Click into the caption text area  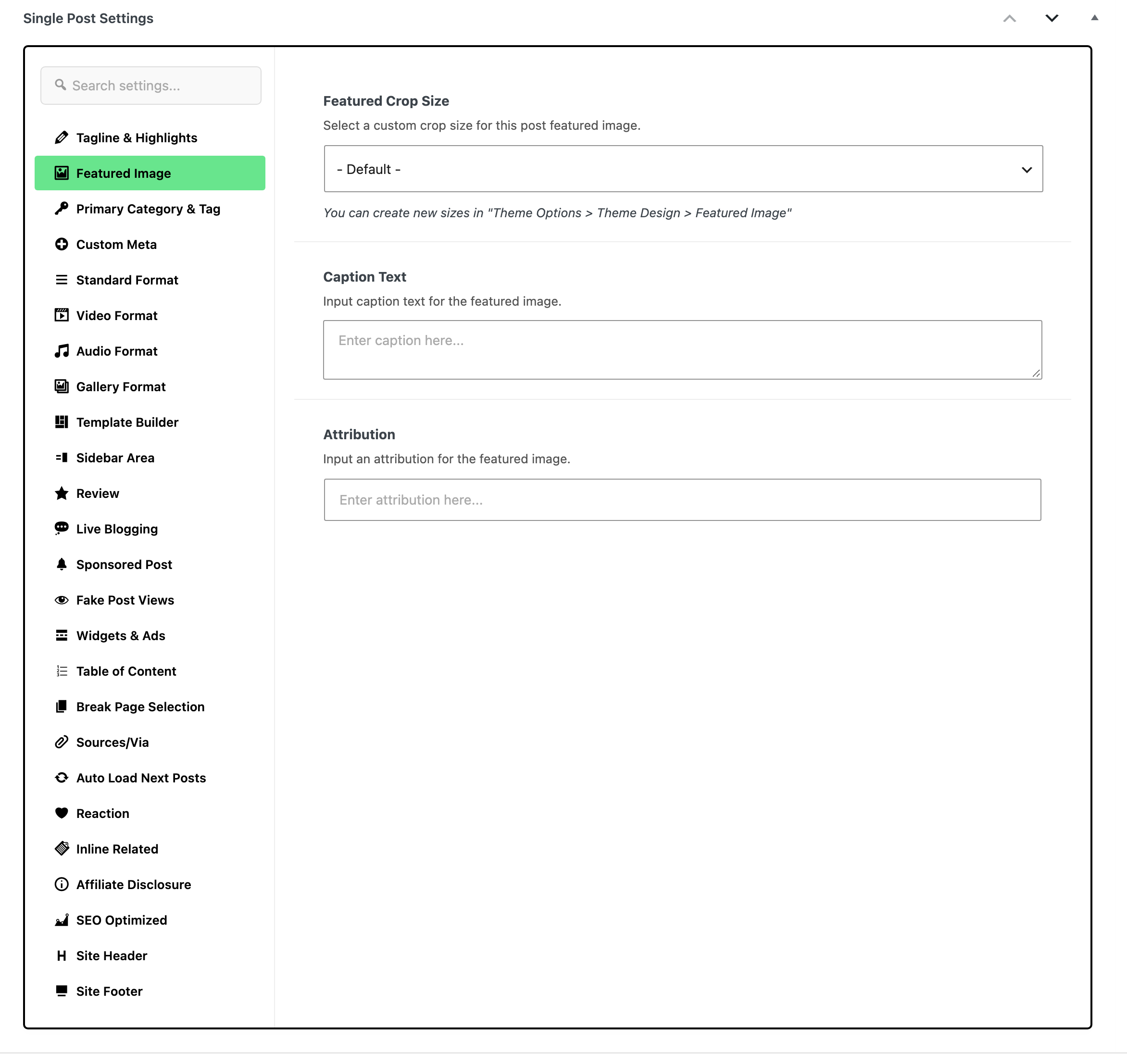pyautogui.click(x=682, y=350)
